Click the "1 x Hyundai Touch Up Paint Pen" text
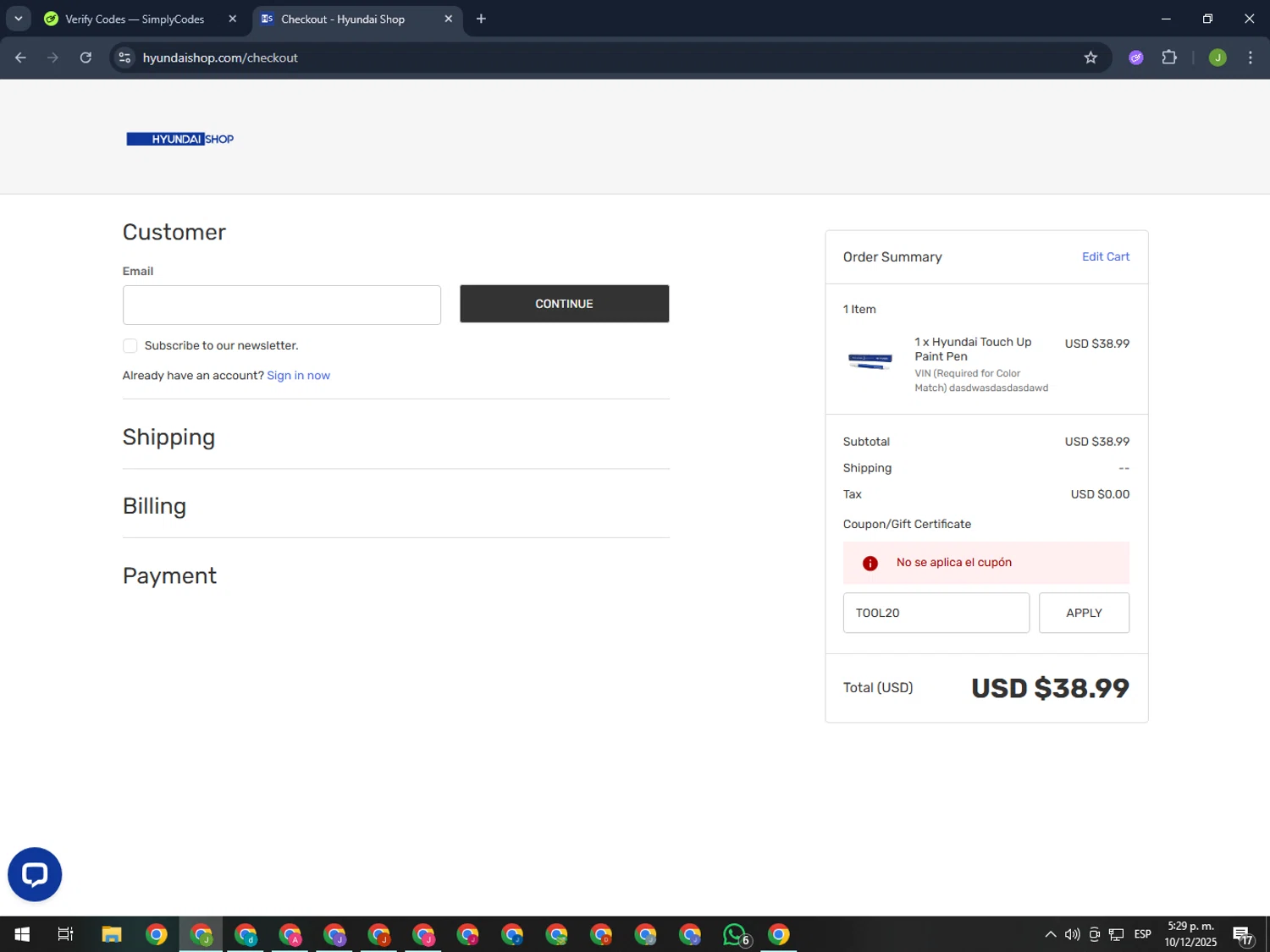The image size is (1270, 952). coord(973,349)
